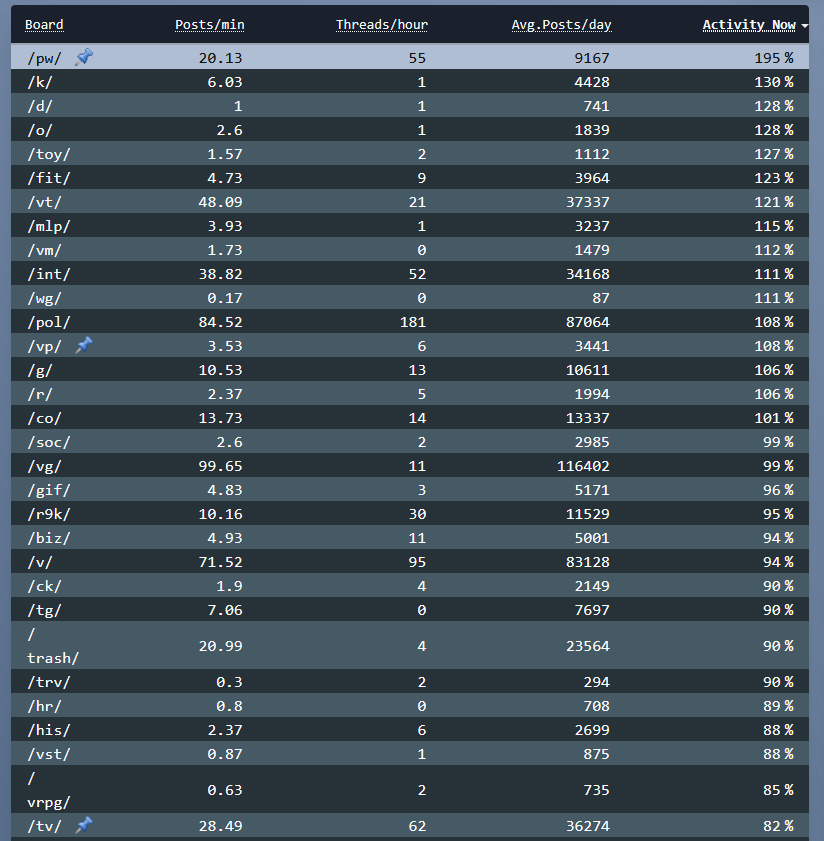Click the 83128 avg posts value
Image resolution: width=824 pixels, height=841 pixels.
[587, 562]
